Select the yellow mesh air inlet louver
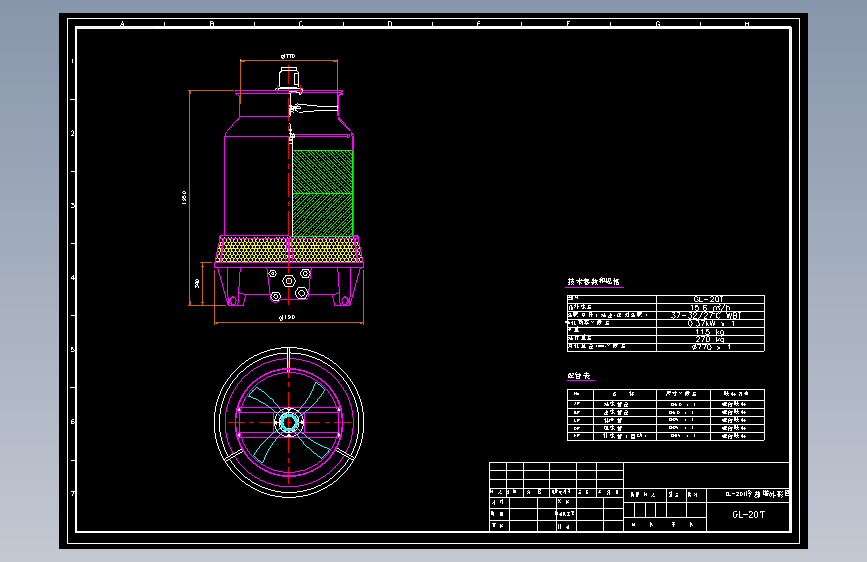 pyautogui.click(x=289, y=249)
